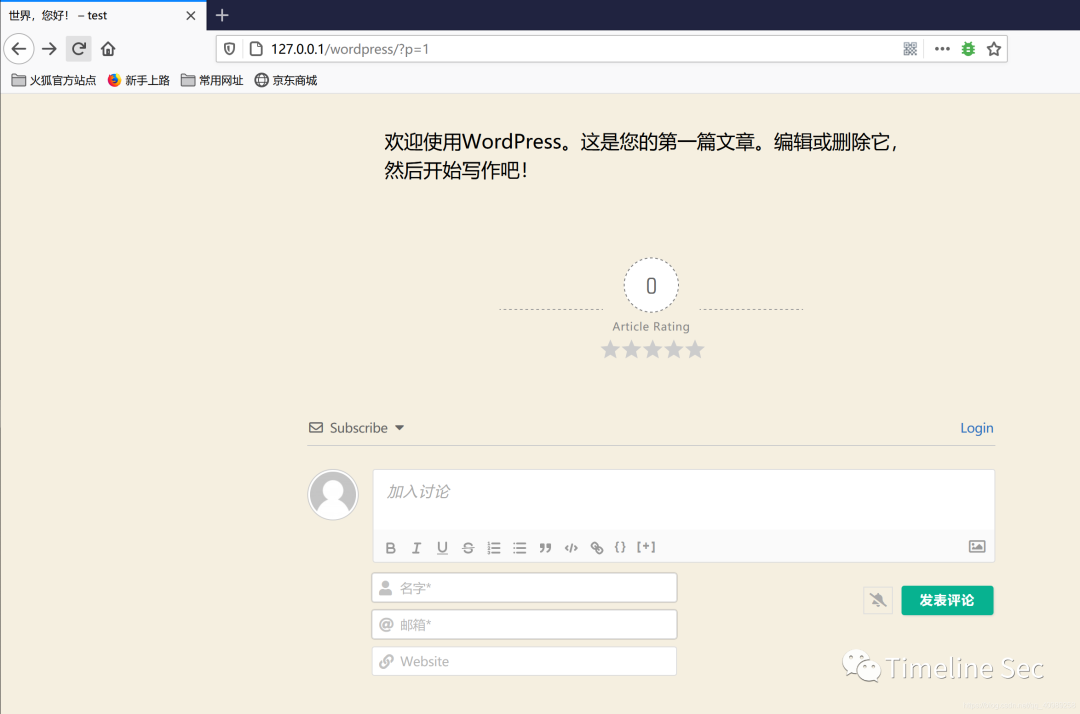Screen dimensions: 1080x714
Task: Open the Firefox overflow menu with three dots
Action: tap(940, 48)
